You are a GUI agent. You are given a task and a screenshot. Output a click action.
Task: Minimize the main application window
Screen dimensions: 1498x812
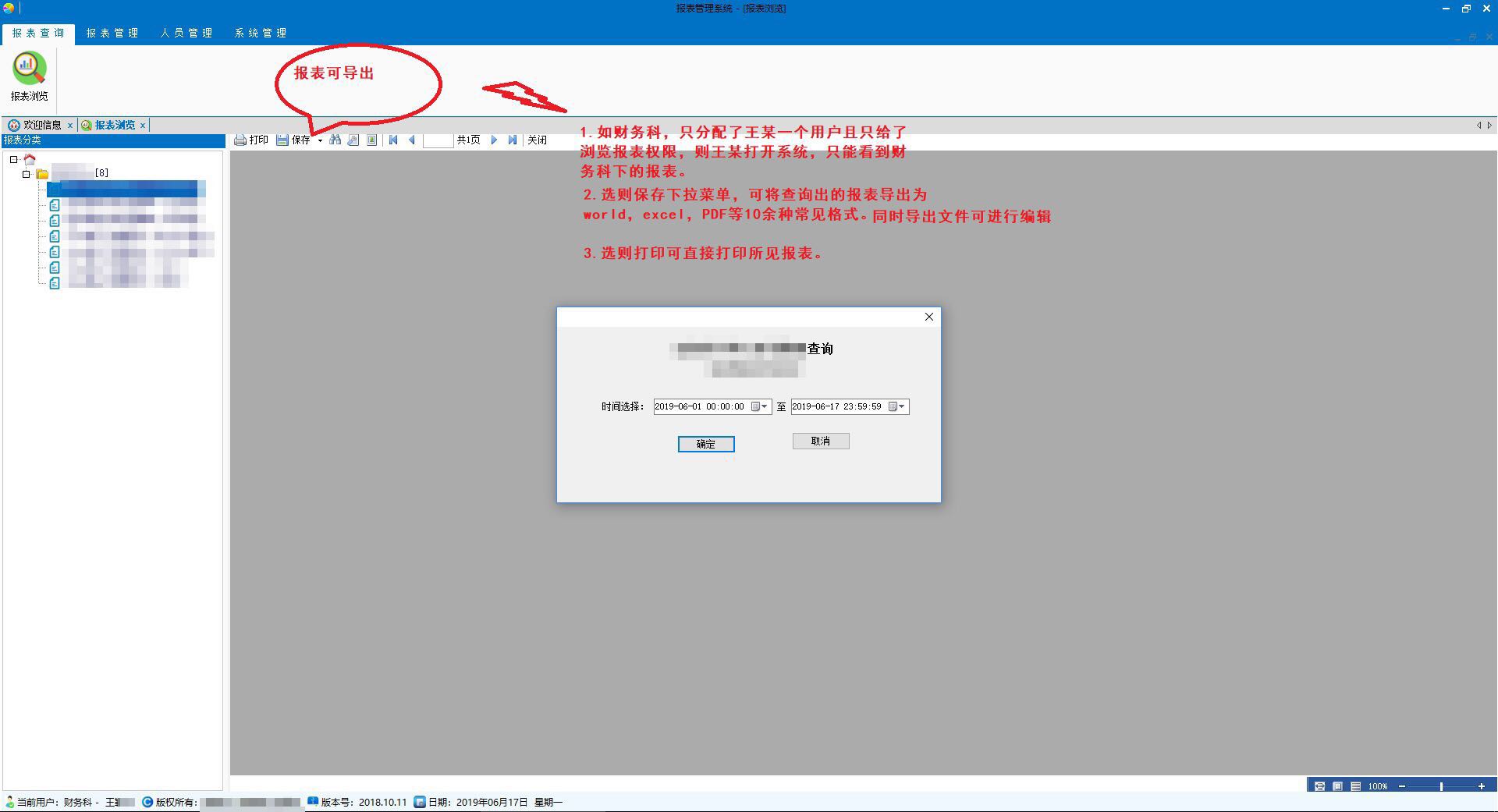[1445, 9]
